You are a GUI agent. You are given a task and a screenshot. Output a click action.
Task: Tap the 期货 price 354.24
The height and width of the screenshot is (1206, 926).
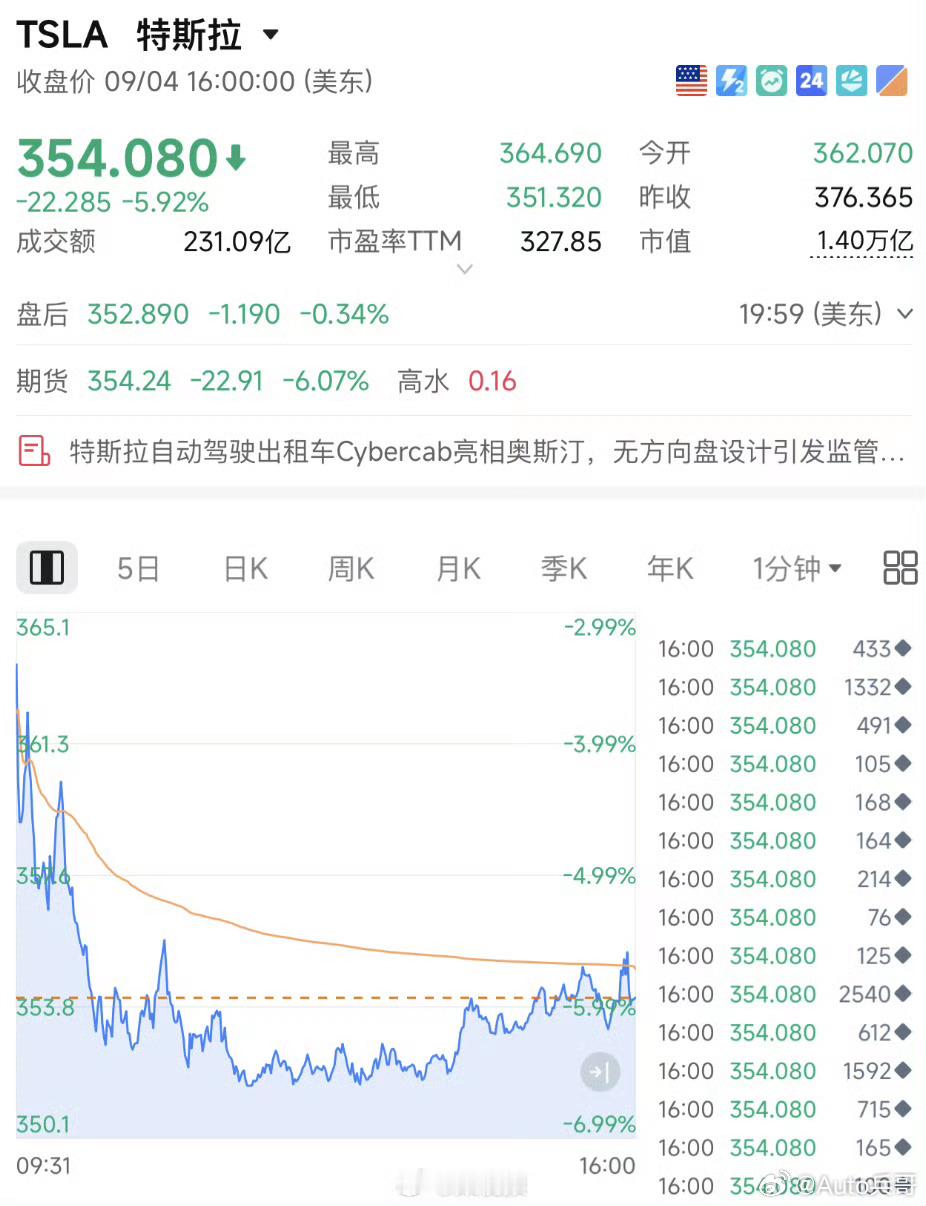pos(129,381)
